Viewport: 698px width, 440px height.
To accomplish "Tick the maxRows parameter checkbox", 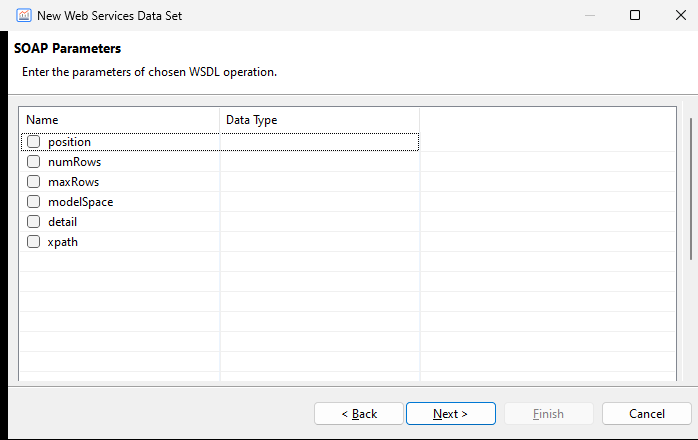I will 33,182.
